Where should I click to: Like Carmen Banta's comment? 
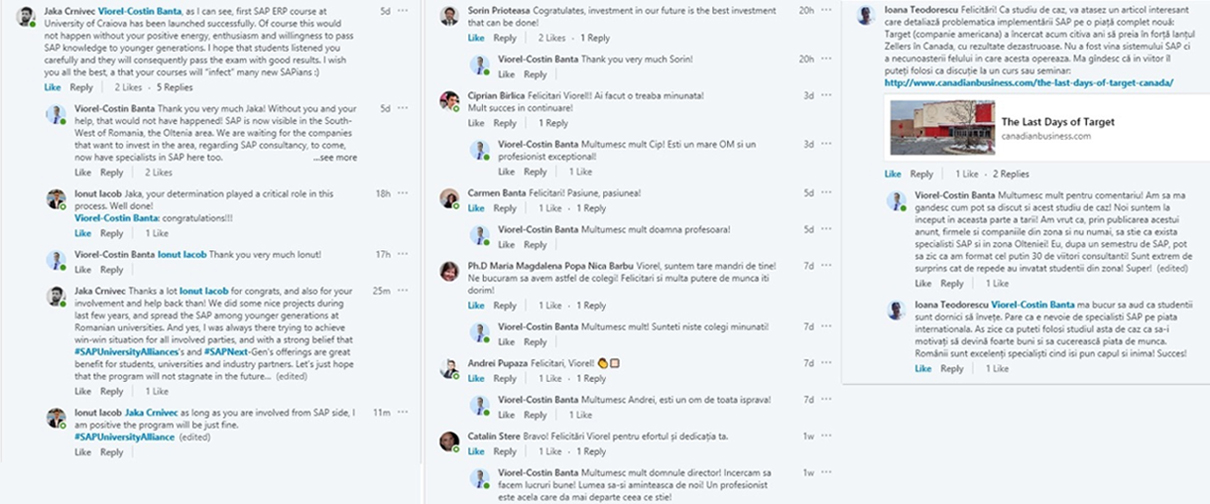coord(477,209)
